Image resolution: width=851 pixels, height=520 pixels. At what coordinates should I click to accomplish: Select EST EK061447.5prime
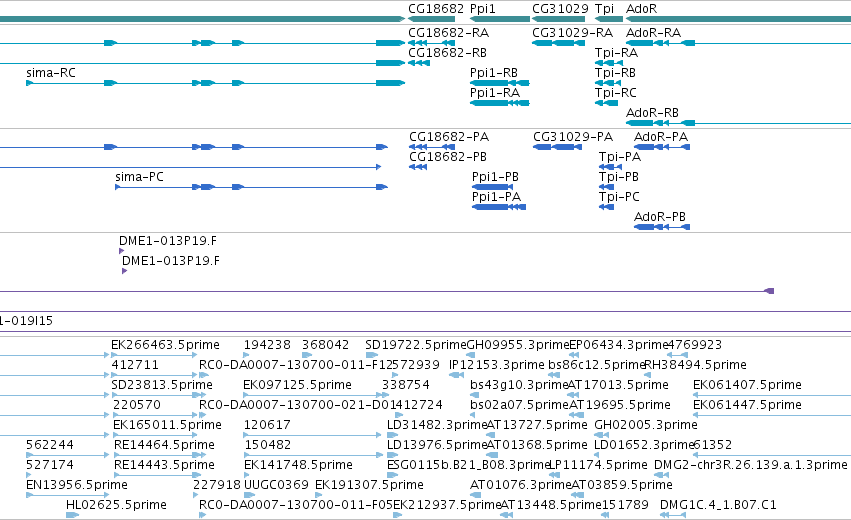(747, 405)
